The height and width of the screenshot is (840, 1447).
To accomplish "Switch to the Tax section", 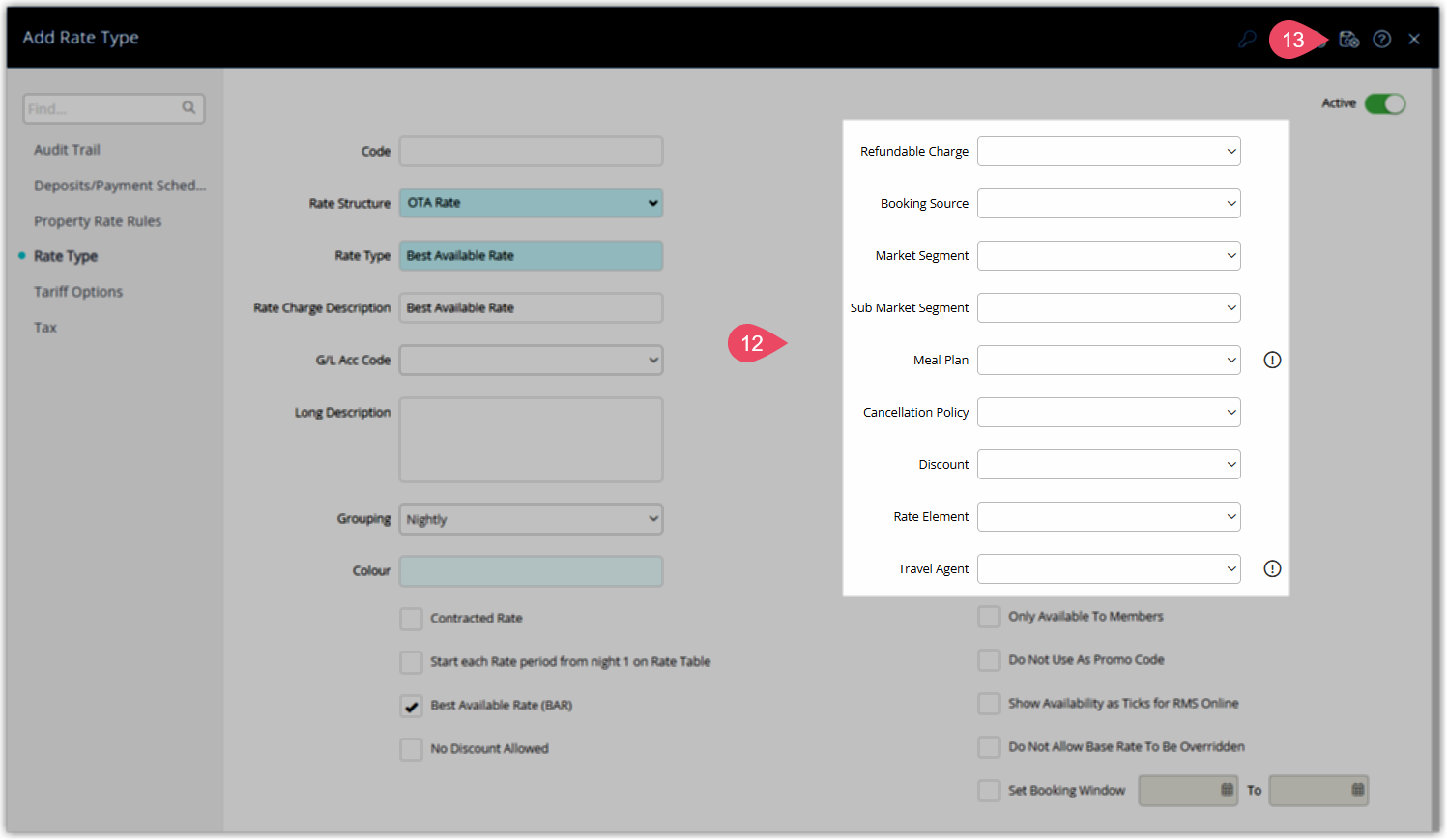I will (45, 328).
